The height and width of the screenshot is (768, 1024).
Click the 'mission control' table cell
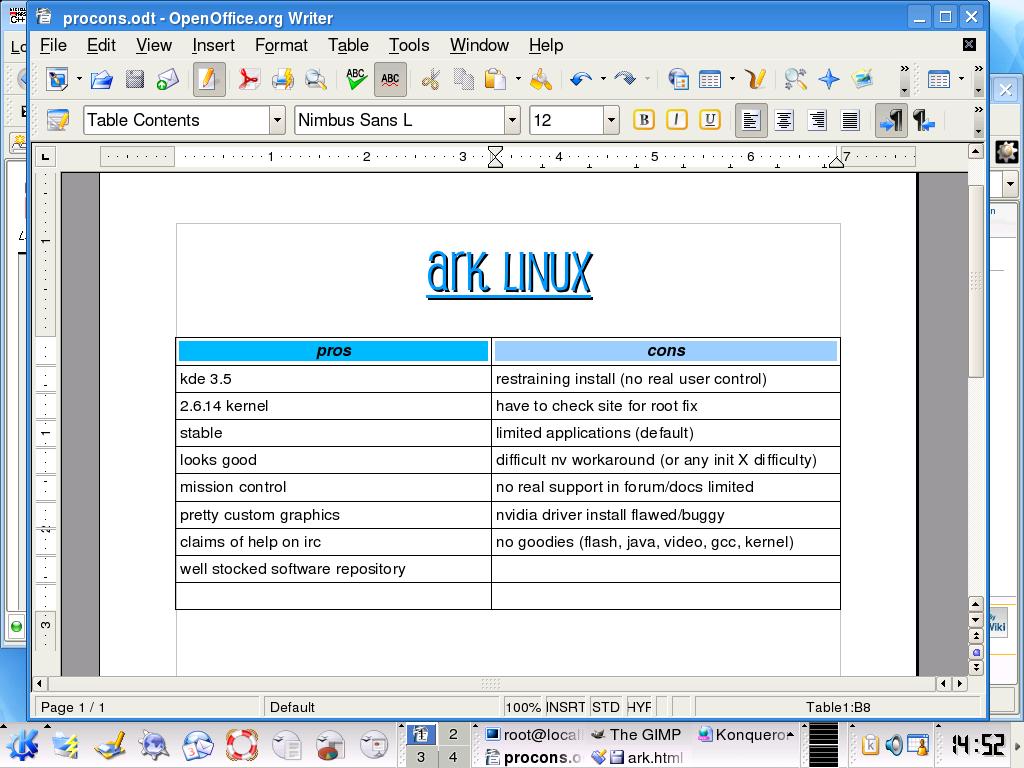coord(333,487)
